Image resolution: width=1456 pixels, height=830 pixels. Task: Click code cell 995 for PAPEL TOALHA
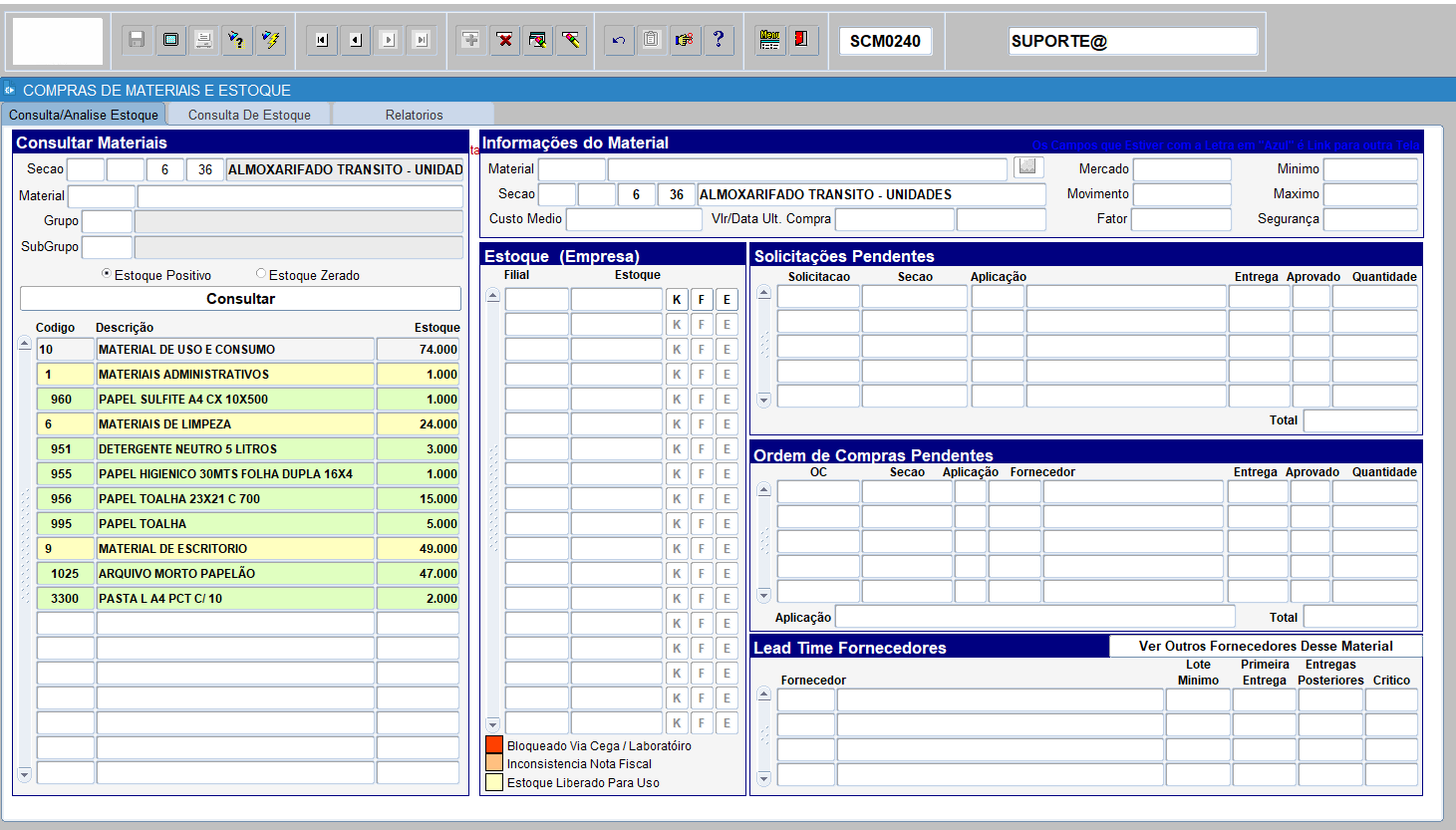[66, 524]
